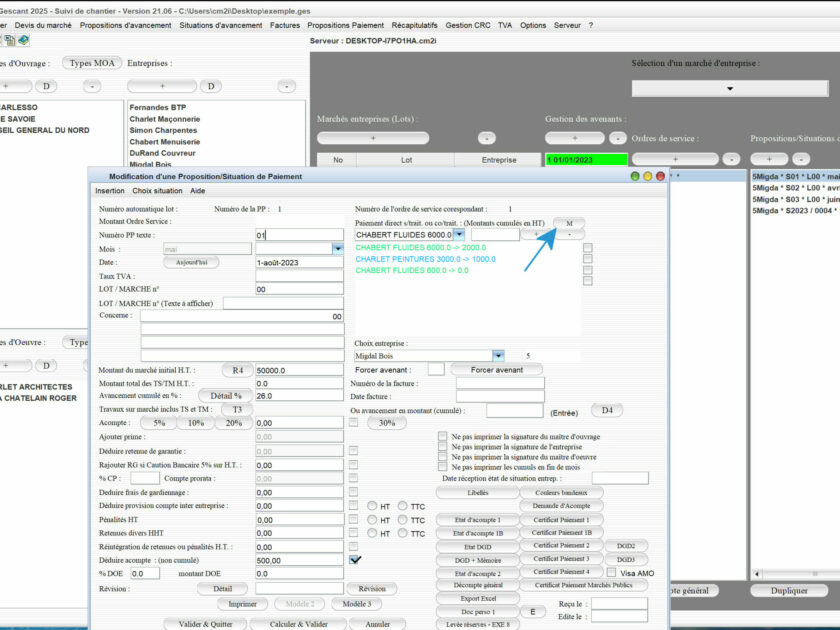Add an ordre de service
Image resolution: width=840 pixels, height=630 pixels.
point(675,159)
